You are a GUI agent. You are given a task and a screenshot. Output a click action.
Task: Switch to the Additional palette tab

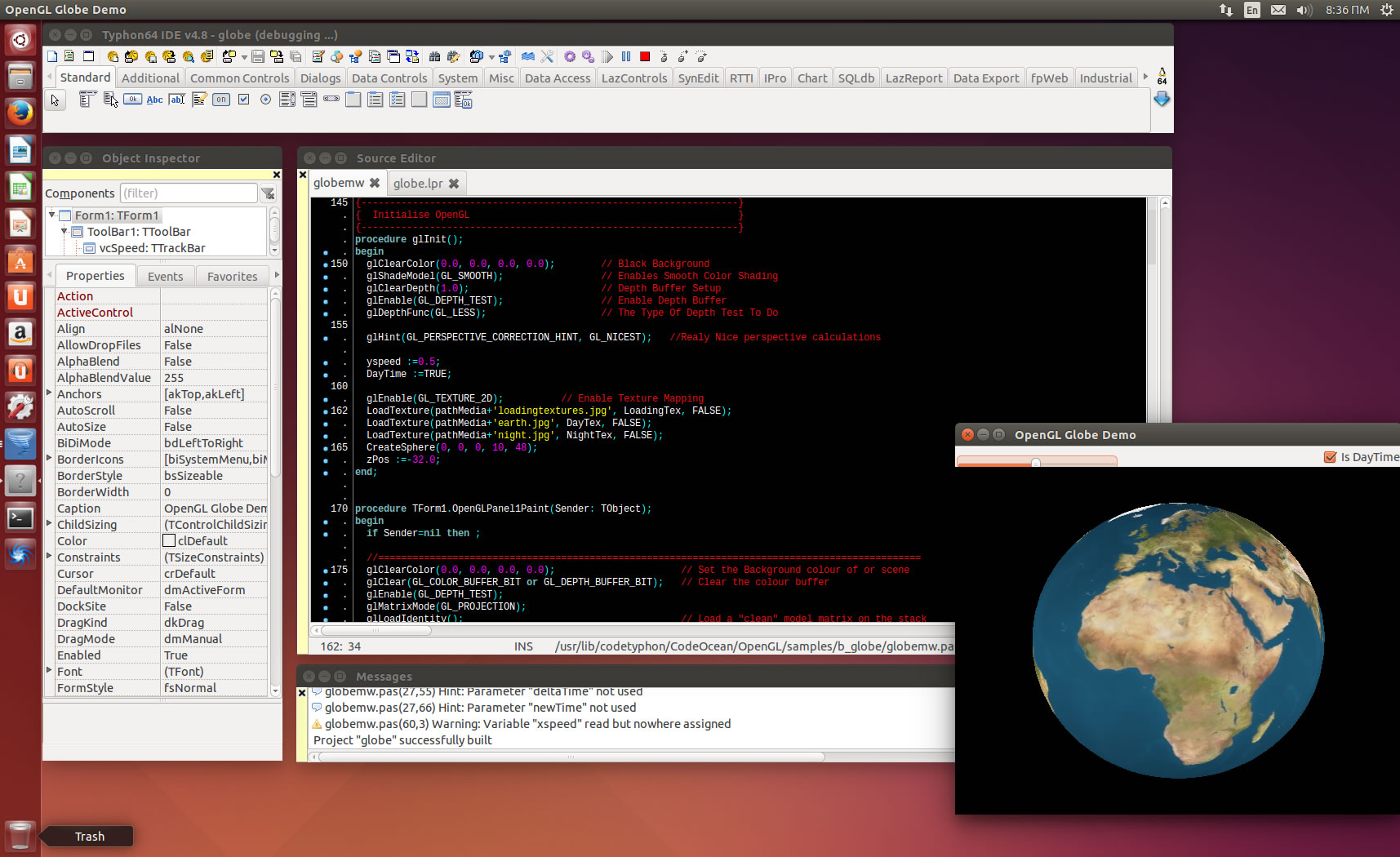click(150, 78)
